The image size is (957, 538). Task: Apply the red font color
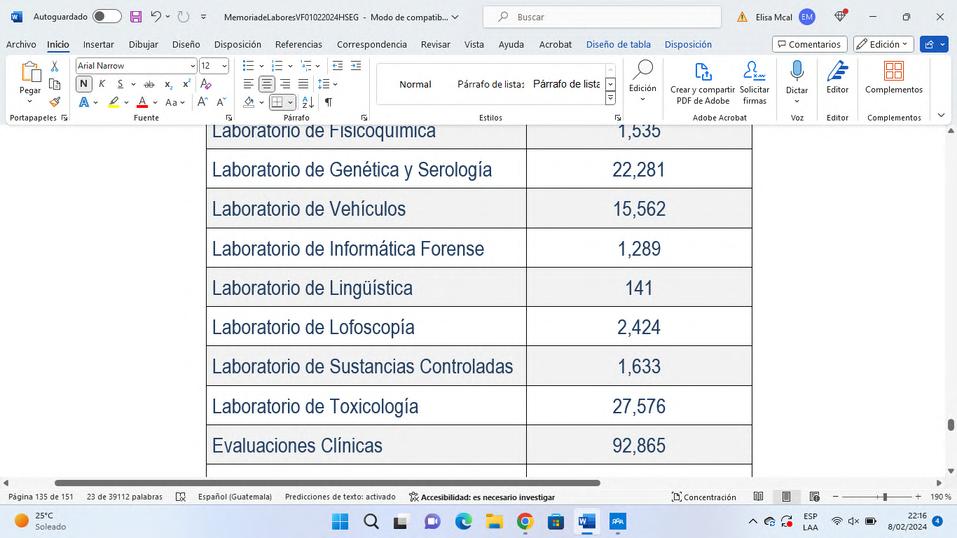pyautogui.click(x=142, y=103)
